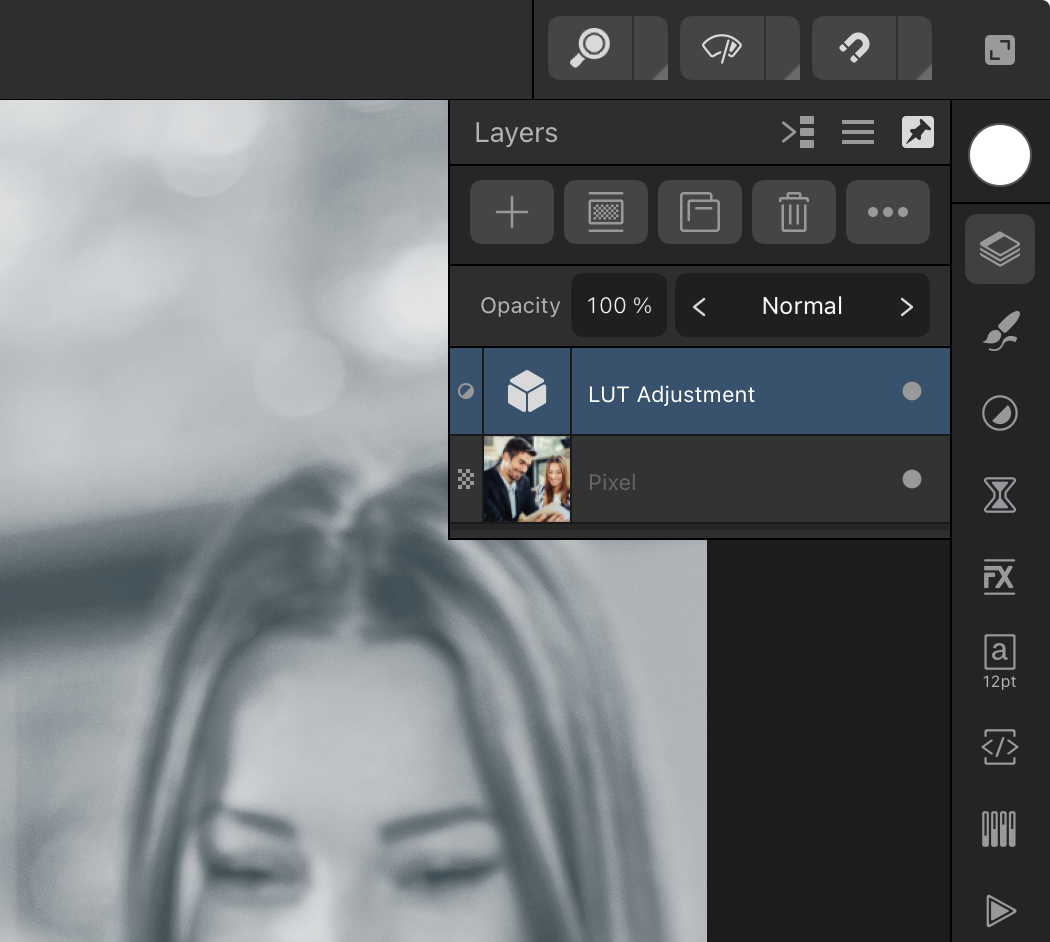1050x942 pixels.
Task: Open the preview tool options flyout
Action: [783, 48]
